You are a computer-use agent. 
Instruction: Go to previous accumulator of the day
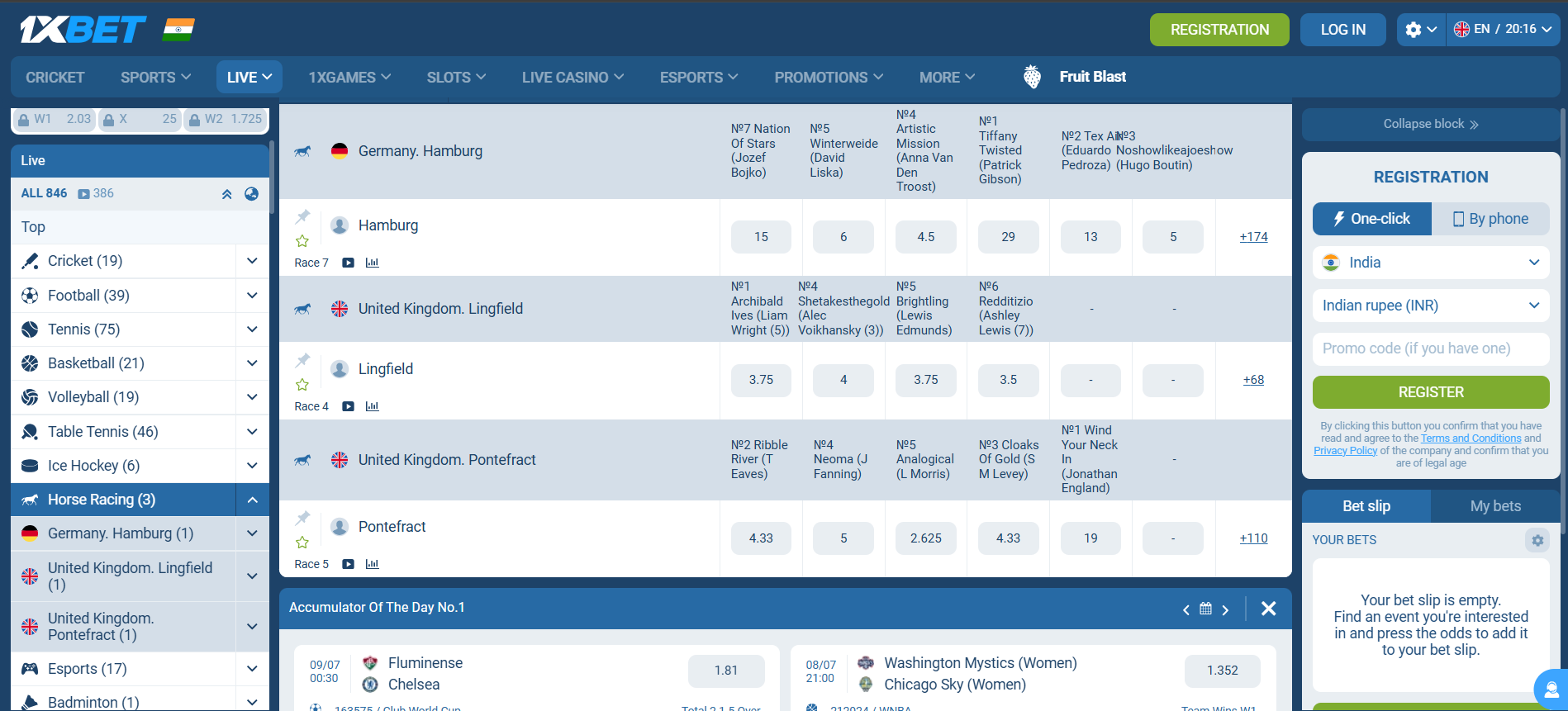pos(1186,609)
